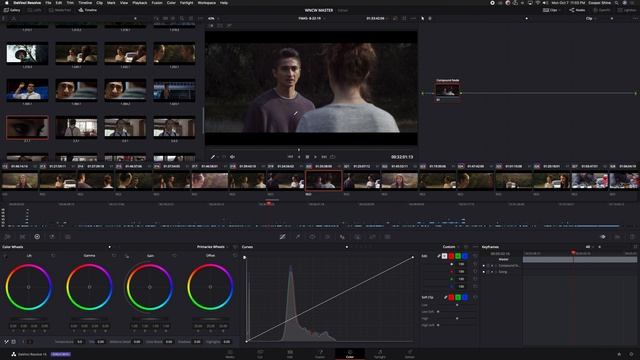
Task: Adjust the Lift color wheel
Action: coord(29,287)
